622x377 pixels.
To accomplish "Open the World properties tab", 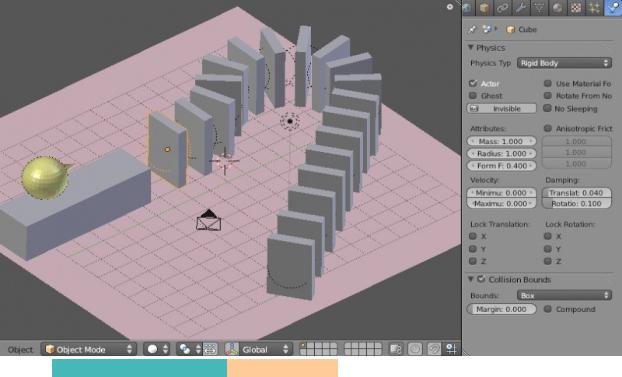I will click(468, 8).
